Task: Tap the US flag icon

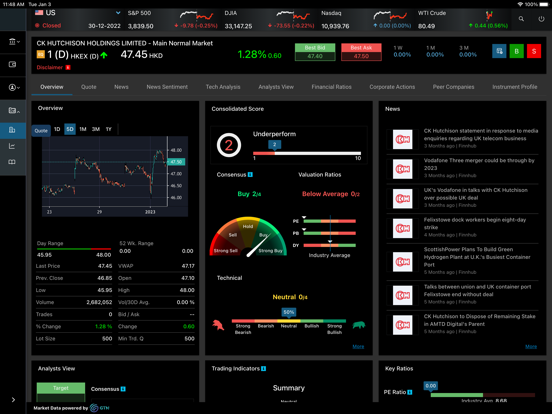Action: (x=39, y=13)
